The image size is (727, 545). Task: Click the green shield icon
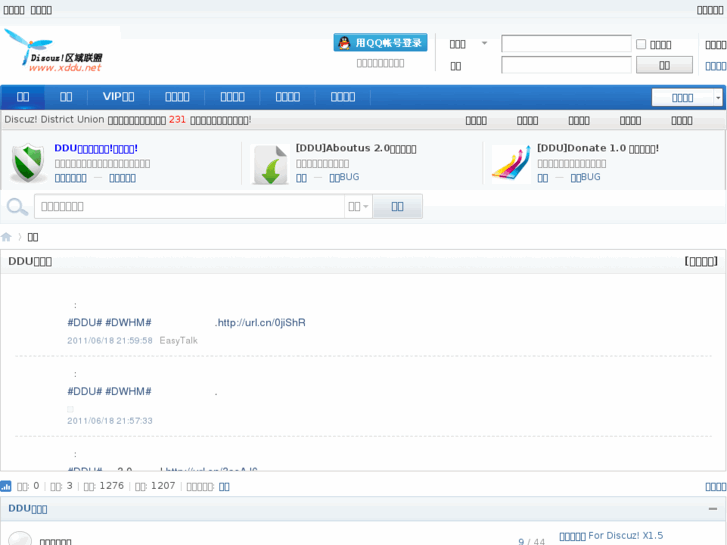pos(28,162)
